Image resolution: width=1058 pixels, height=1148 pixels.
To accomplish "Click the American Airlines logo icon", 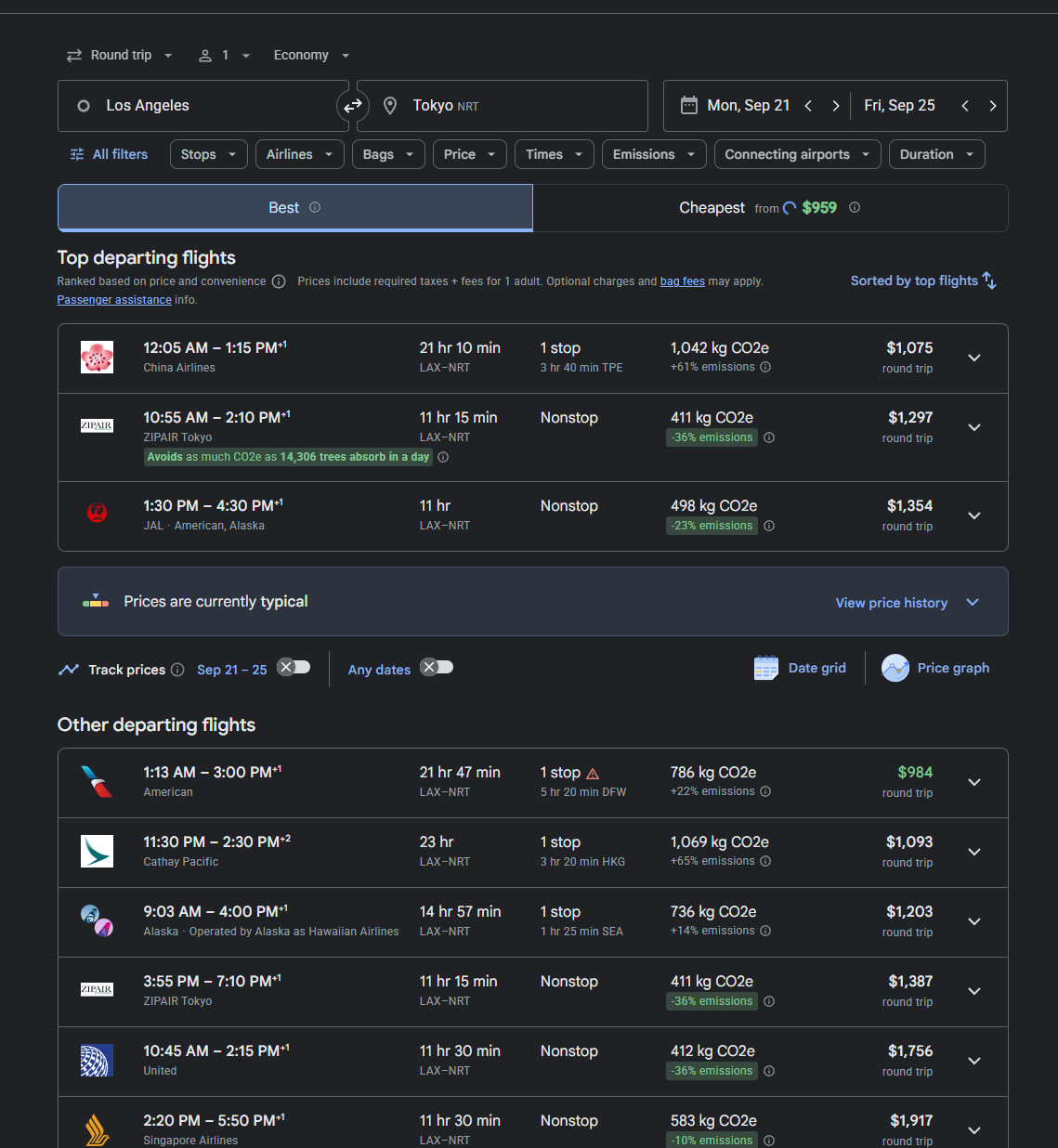I will click(x=97, y=782).
